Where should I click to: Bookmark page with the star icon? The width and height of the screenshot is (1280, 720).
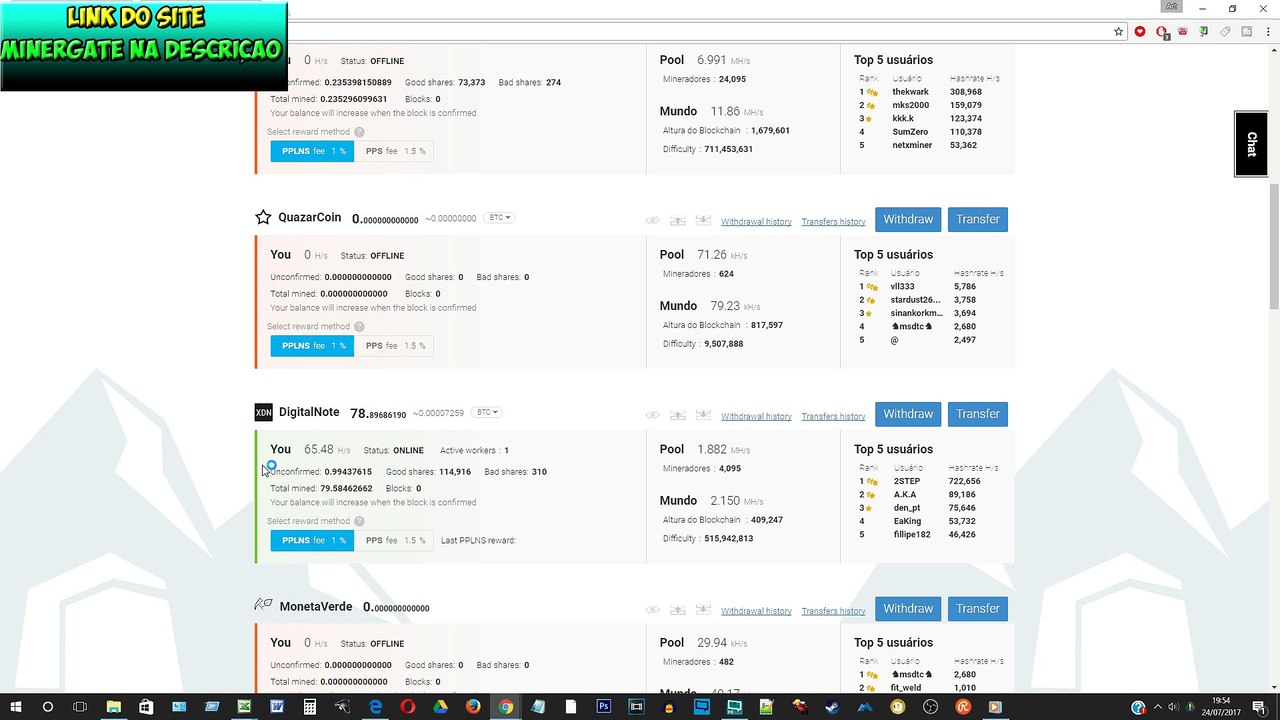click(x=1118, y=31)
